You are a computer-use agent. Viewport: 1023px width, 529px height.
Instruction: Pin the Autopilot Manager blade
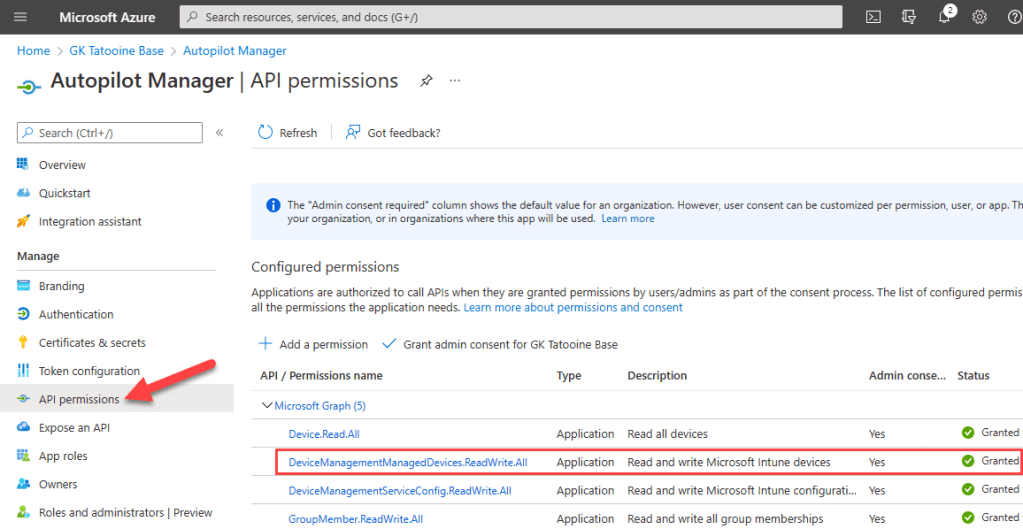426,81
